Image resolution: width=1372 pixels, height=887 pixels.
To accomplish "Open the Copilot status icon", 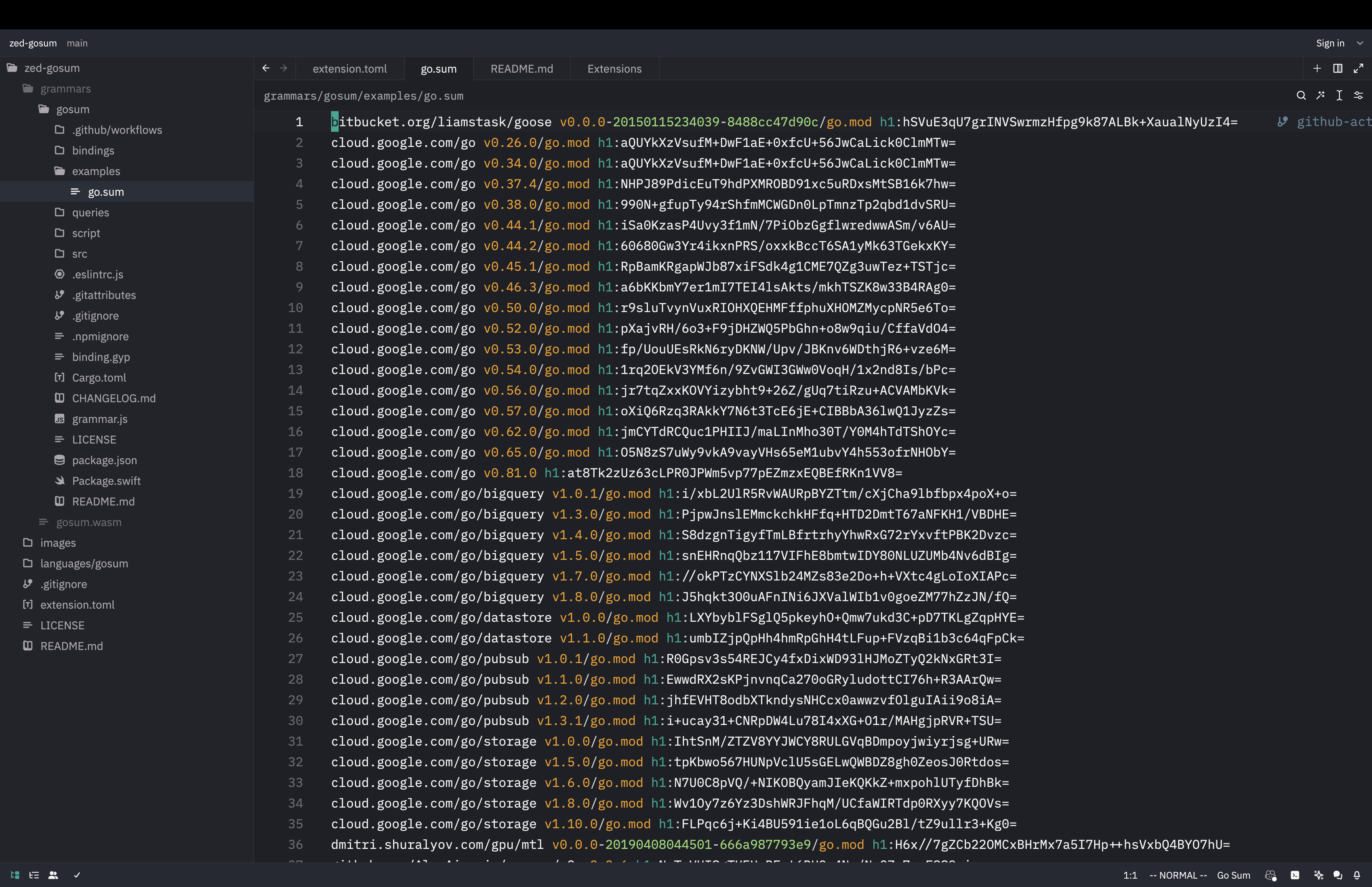I will [1271, 875].
